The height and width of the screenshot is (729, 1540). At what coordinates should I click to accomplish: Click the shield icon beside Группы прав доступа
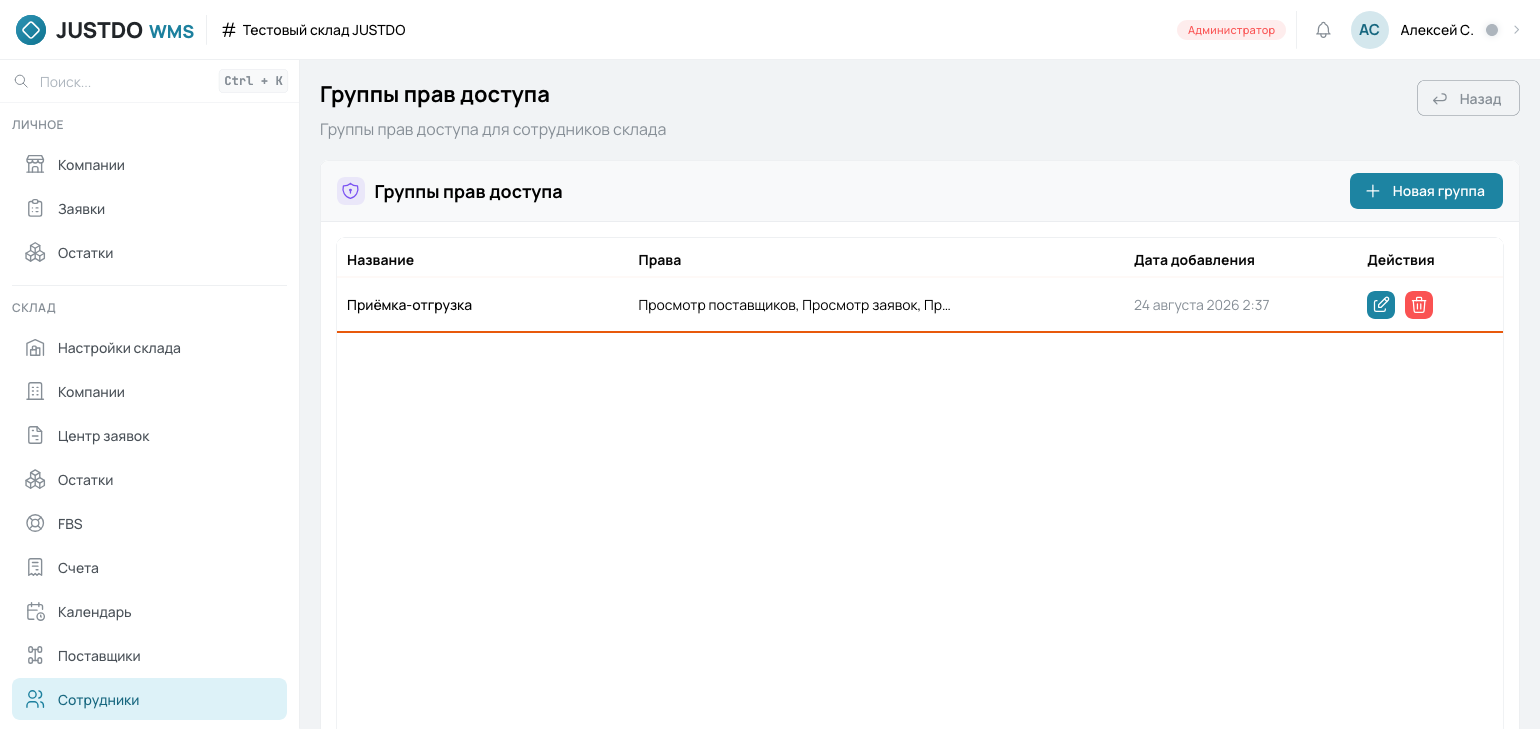[x=351, y=191]
